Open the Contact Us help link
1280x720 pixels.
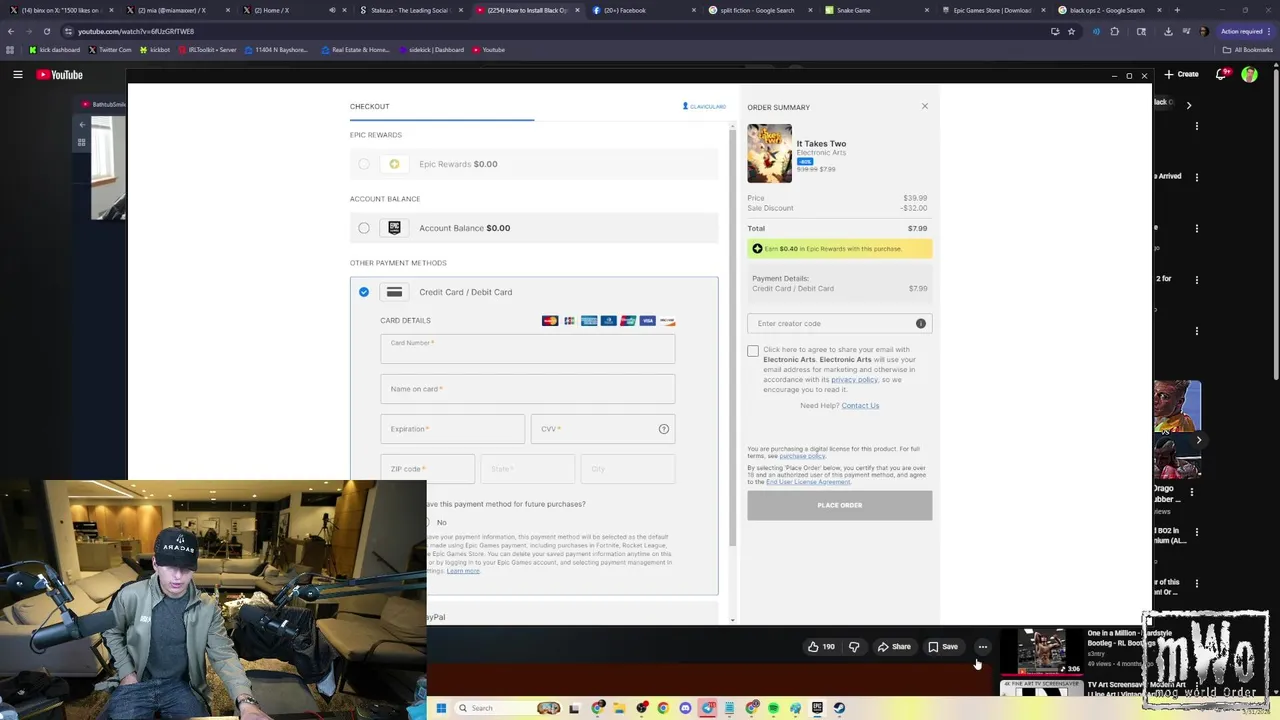point(860,405)
